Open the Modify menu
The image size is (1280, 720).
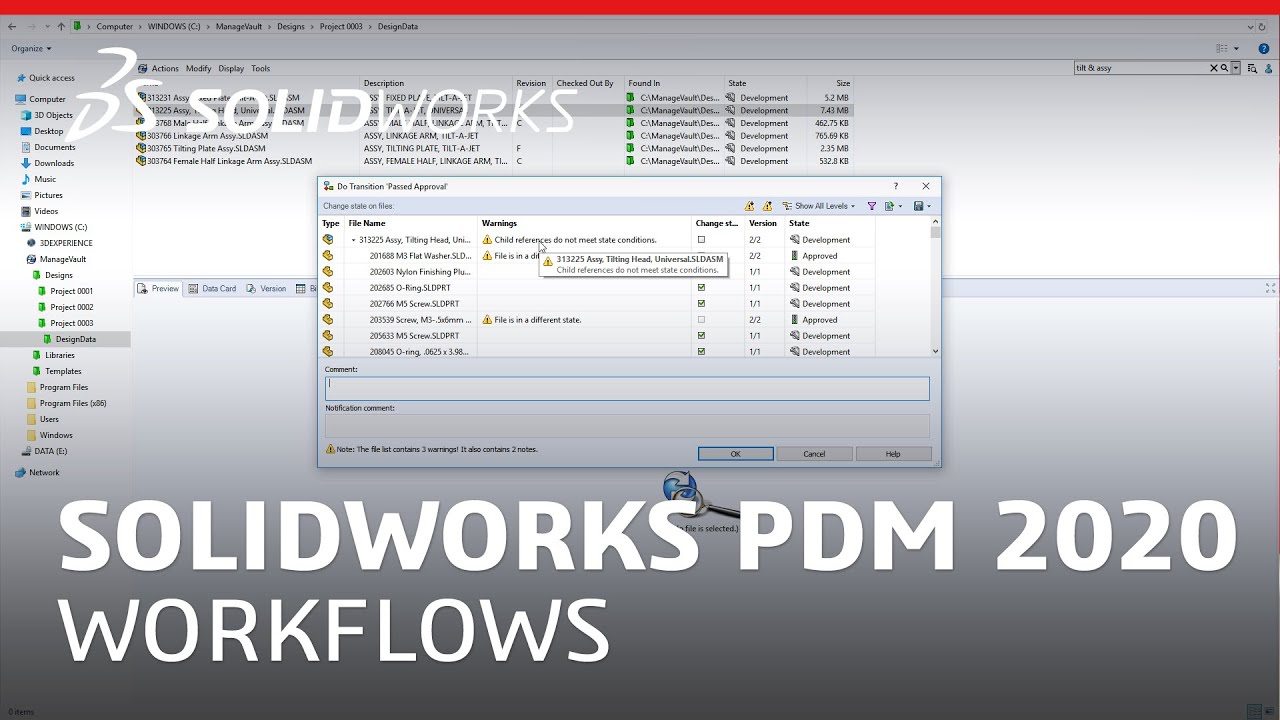coord(198,69)
